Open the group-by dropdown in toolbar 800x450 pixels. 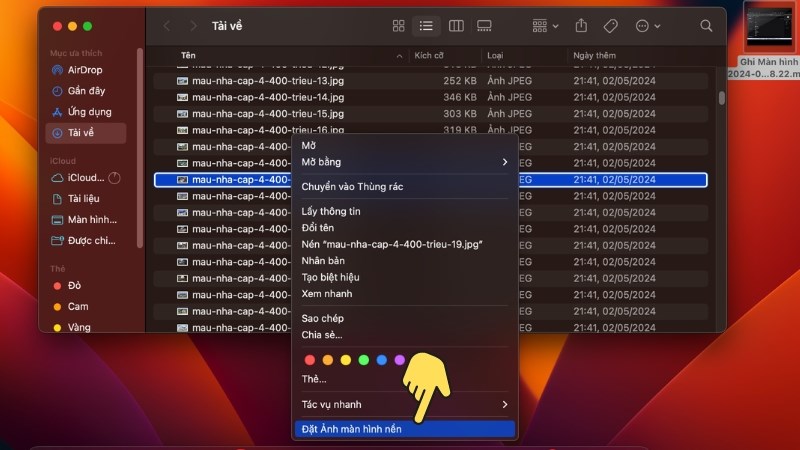point(546,26)
